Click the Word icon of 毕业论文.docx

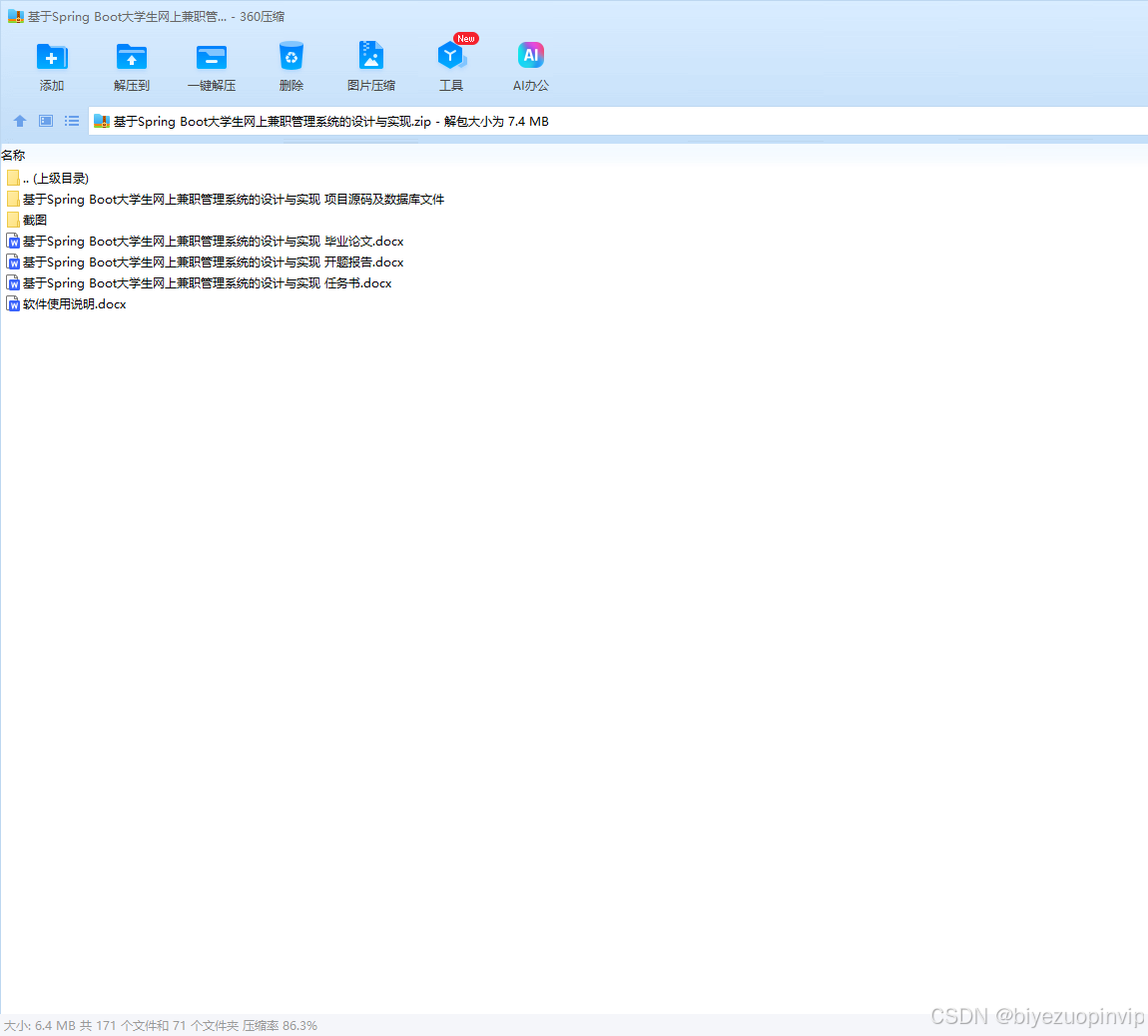[x=12, y=241]
